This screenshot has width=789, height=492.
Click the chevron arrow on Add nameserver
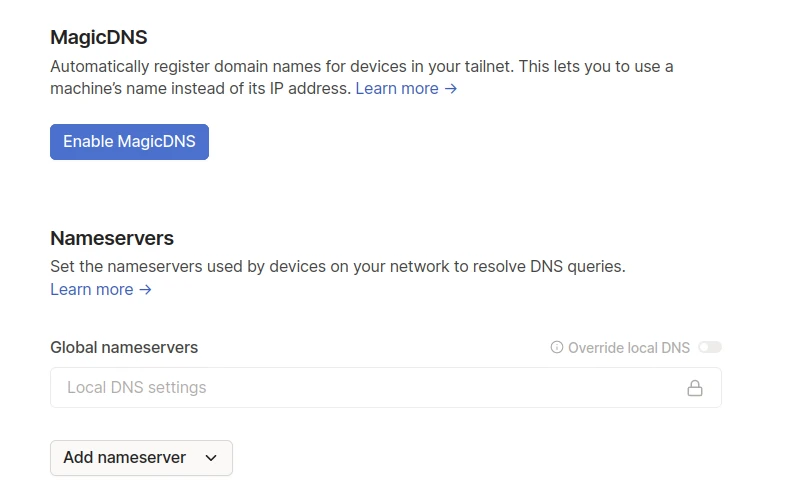pyautogui.click(x=211, y=458)
